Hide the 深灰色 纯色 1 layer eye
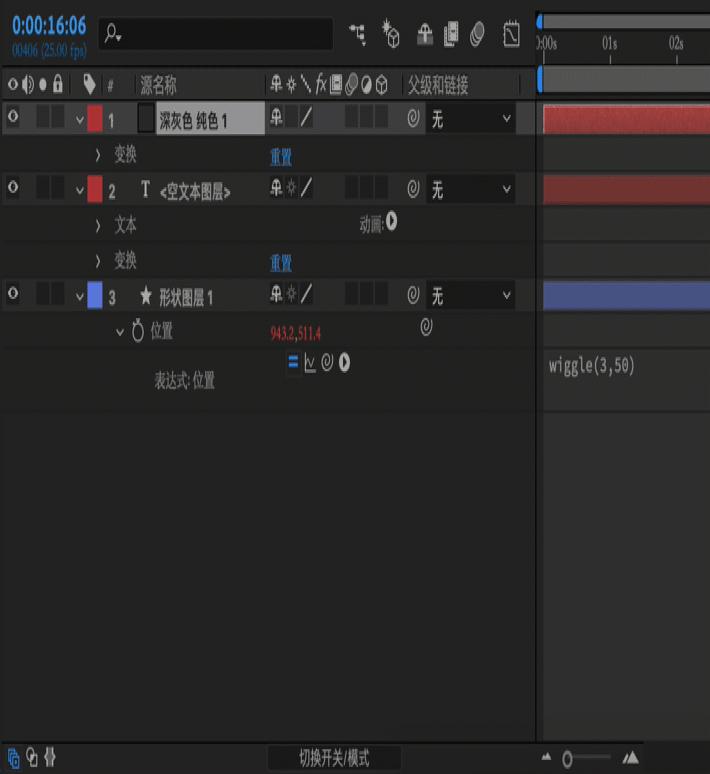This screenshot has height=774, width=710. (13, 116)
